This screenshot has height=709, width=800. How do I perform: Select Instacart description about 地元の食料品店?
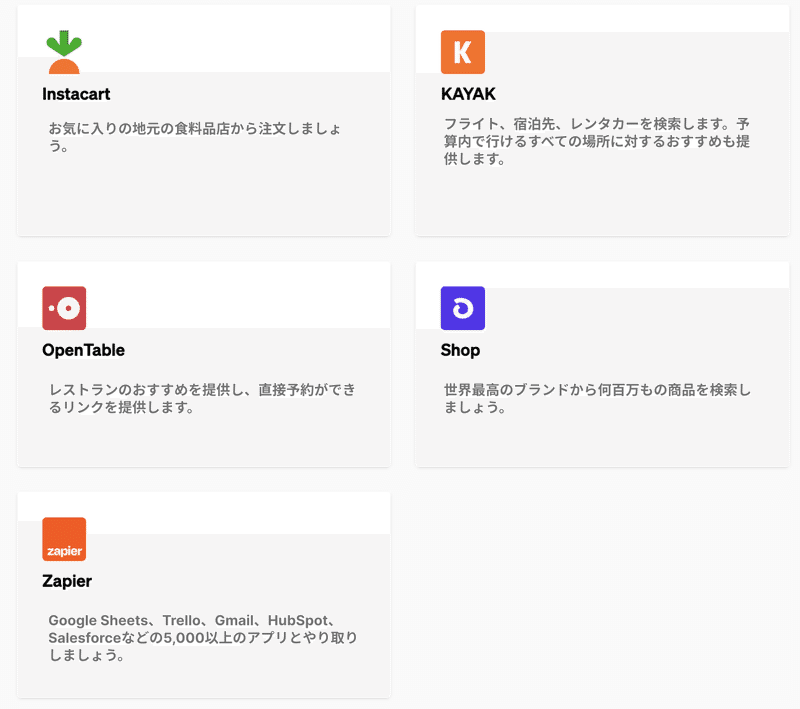[195, 137]
